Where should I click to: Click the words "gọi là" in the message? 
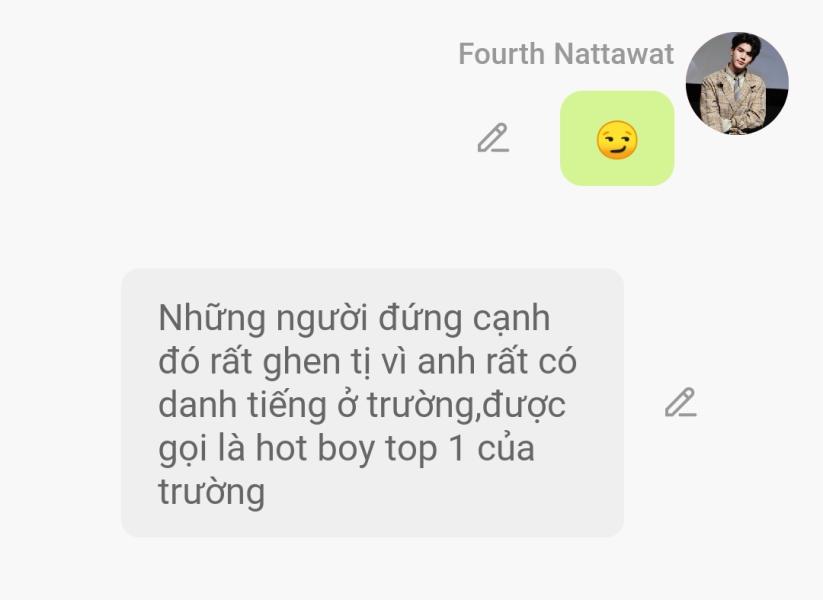coord(202,449)
